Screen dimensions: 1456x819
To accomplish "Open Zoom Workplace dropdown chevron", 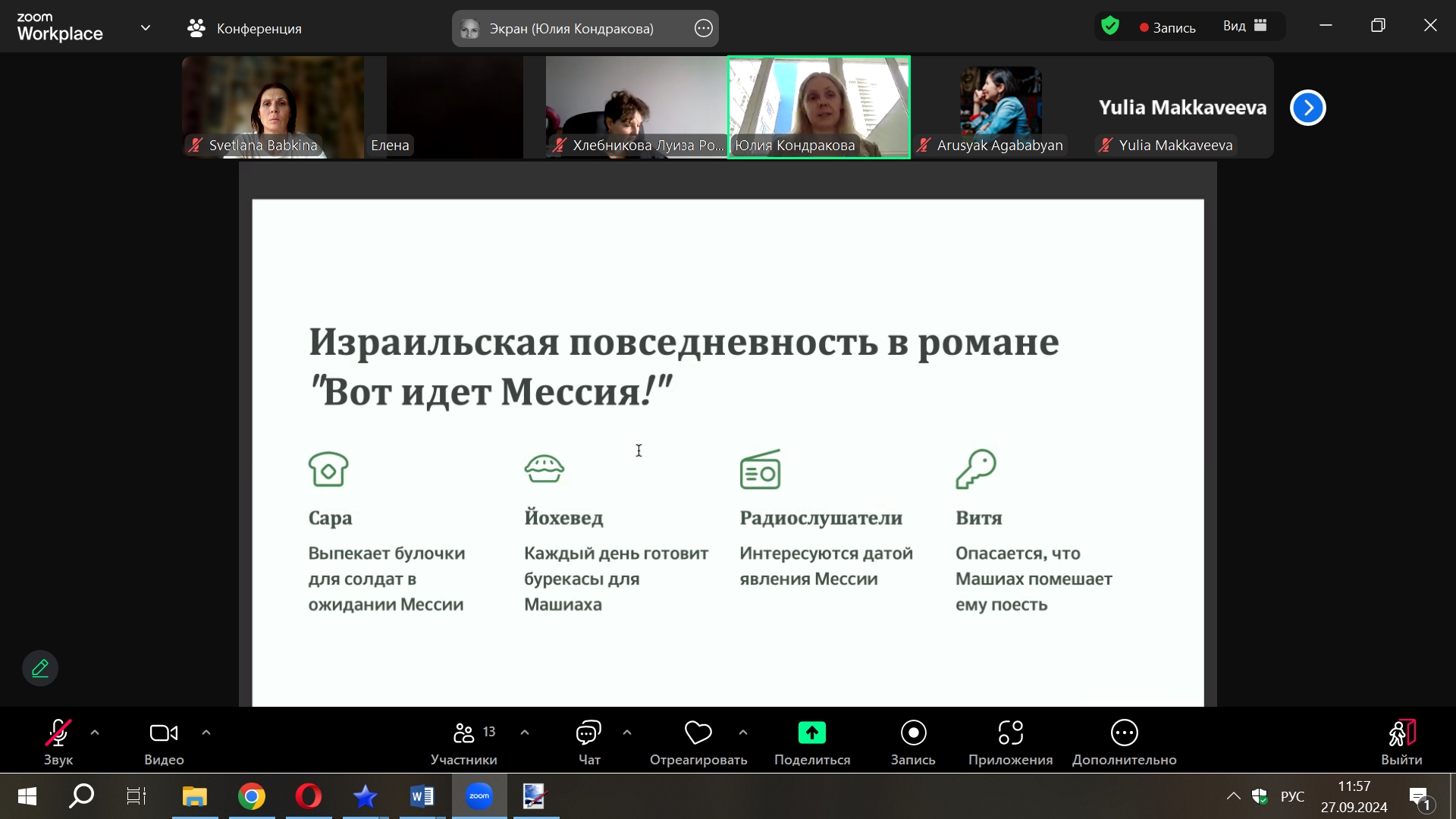I will 146,28.
